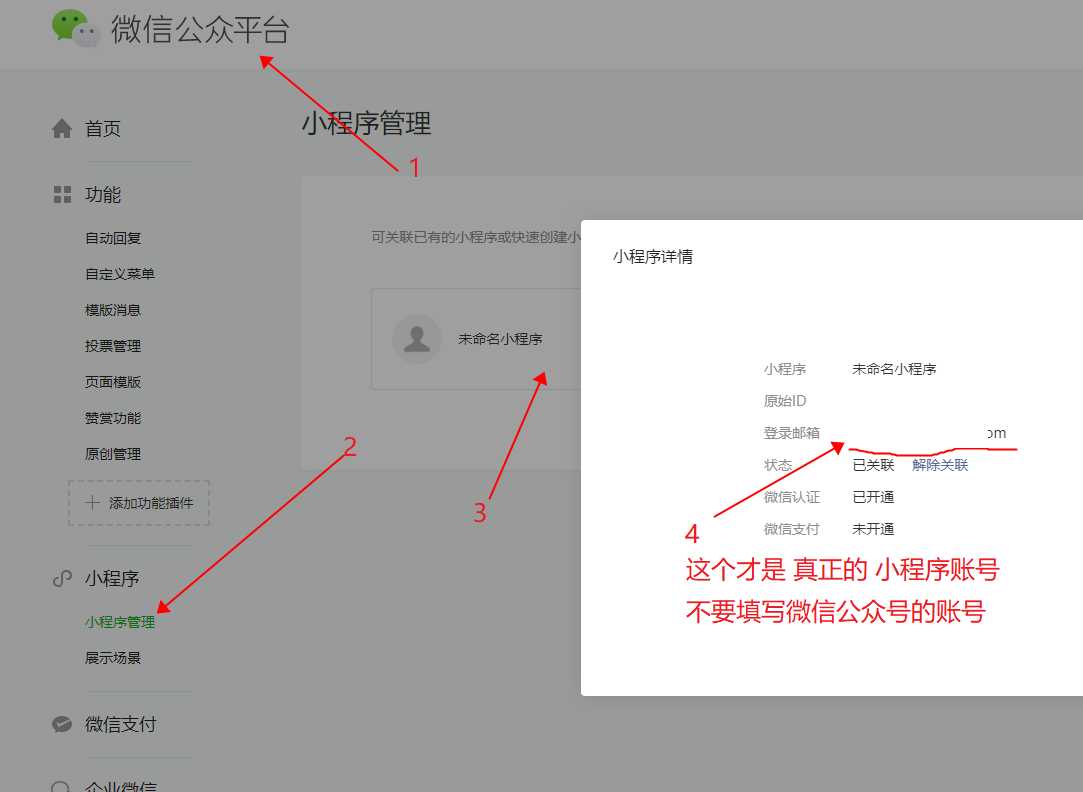Image resolution: width=1083 pixels, height=792 pixels.
Task: Open the 未命名小程序 card
Action: coord(477,339)
